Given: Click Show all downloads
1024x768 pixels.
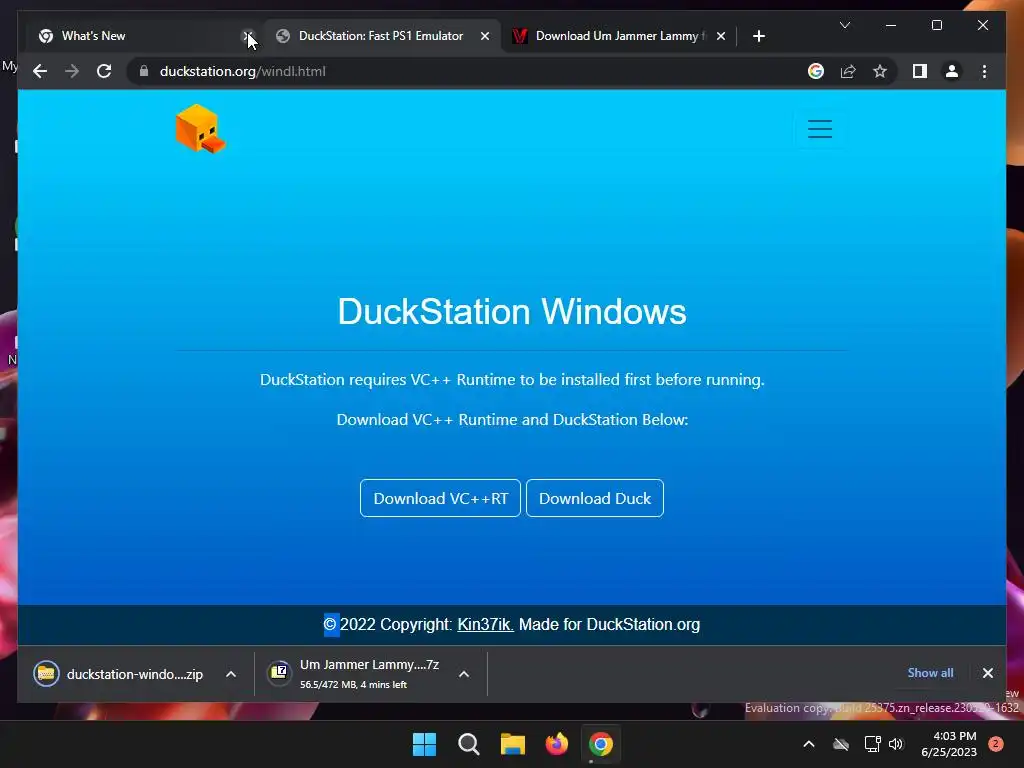Looking at the screenshot, I should [x=930, y=673].
